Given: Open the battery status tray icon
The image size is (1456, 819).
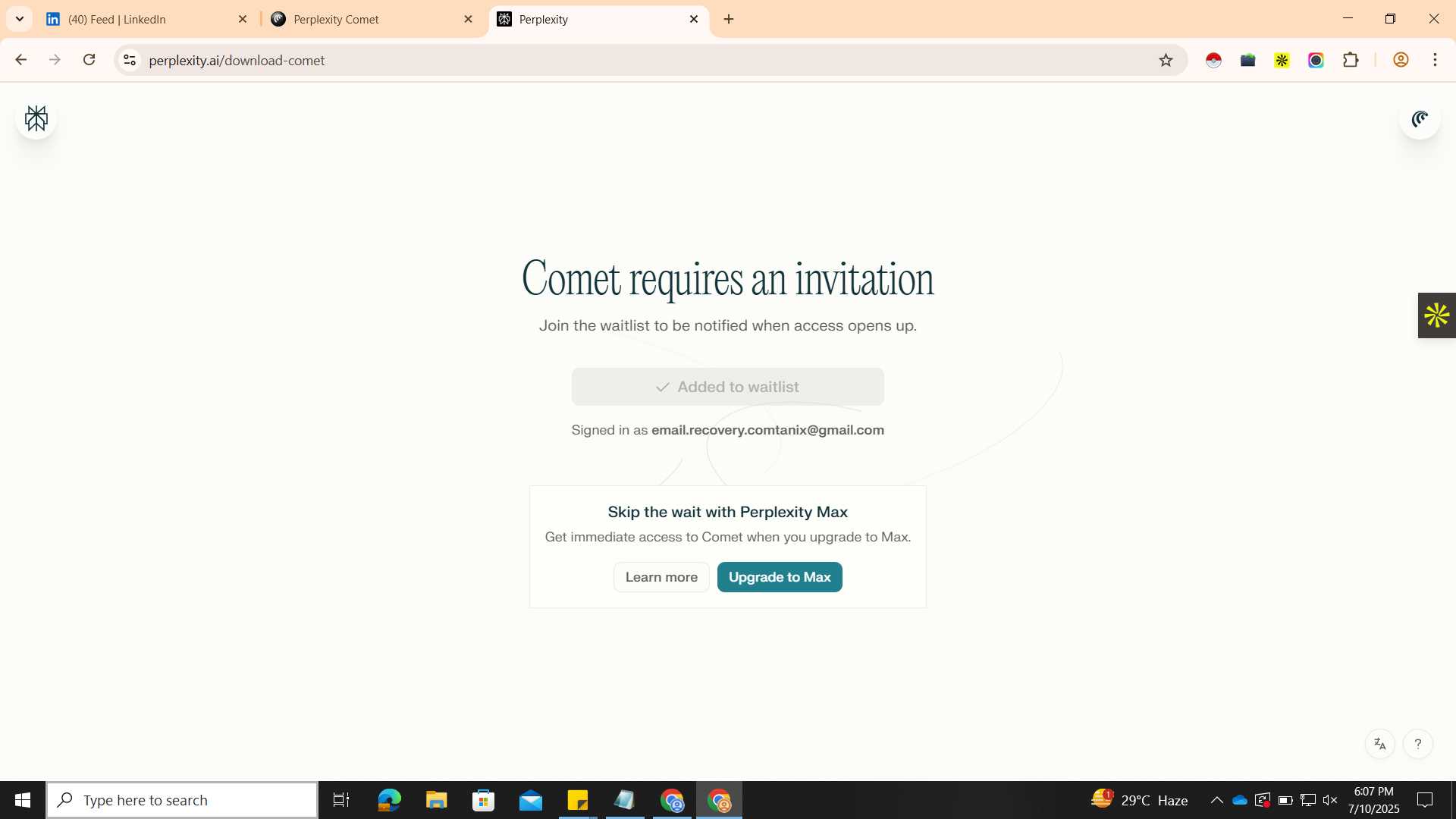Looking at the screenshot, I should point(1285,800).
